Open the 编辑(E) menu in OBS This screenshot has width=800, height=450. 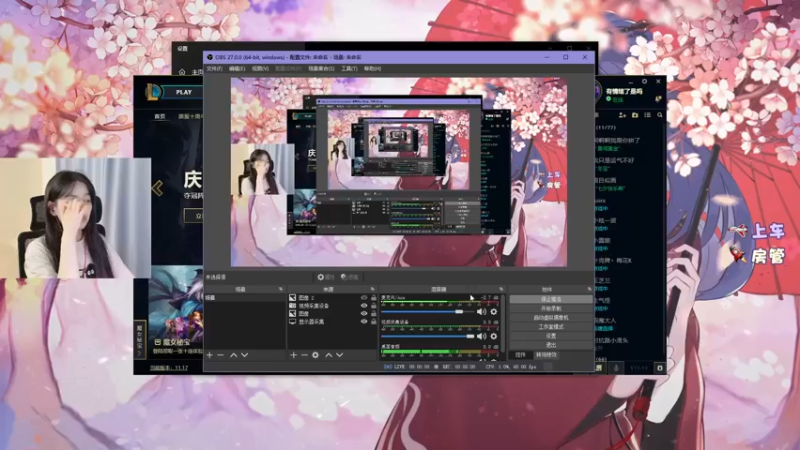[x=237, y=68]
